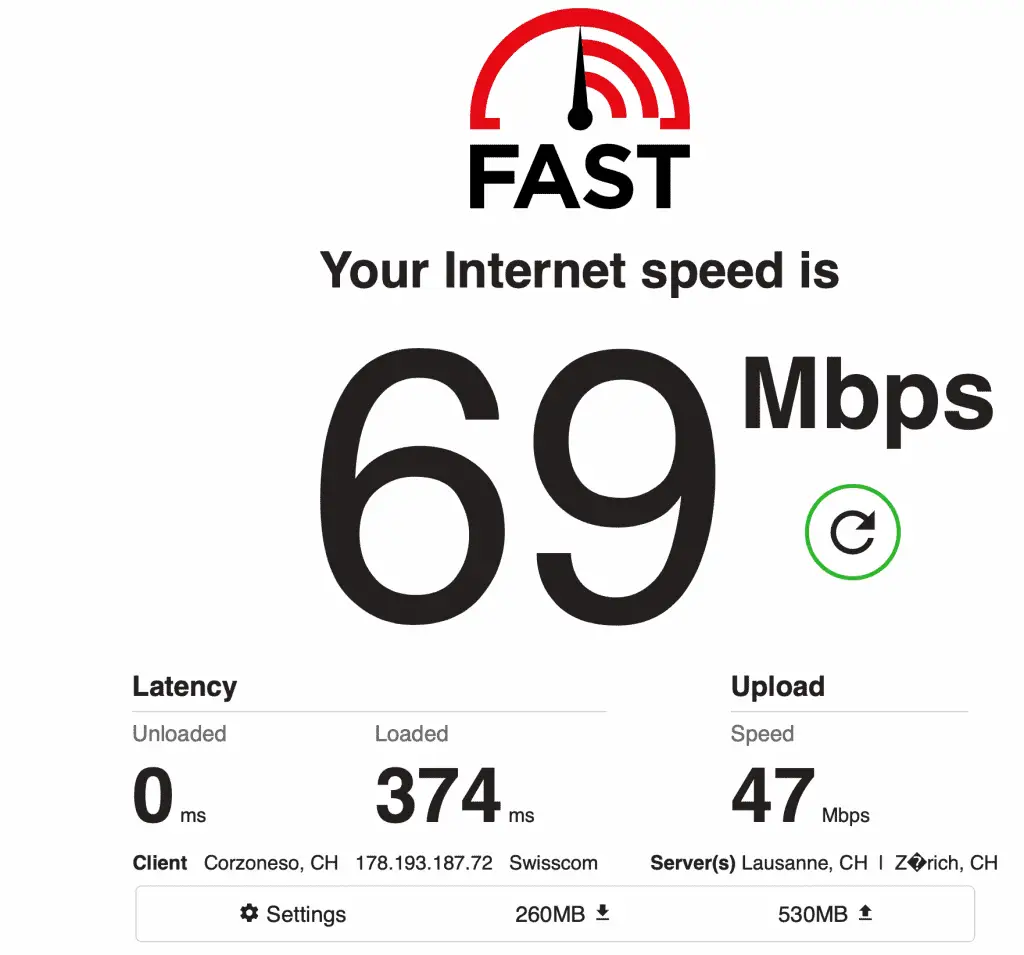Click the download arrow icon beside 260MB

pyautogui.click(x=603, y=913)
